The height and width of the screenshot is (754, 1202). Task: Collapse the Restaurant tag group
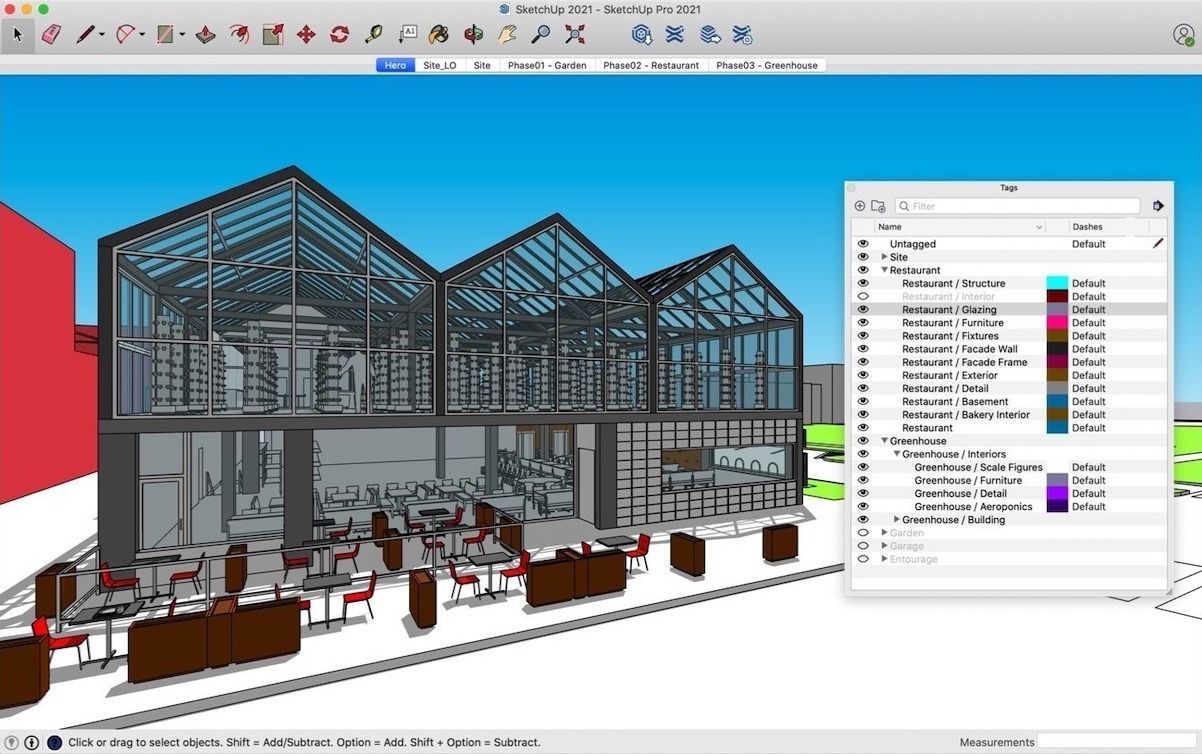[x=883, y=269]
